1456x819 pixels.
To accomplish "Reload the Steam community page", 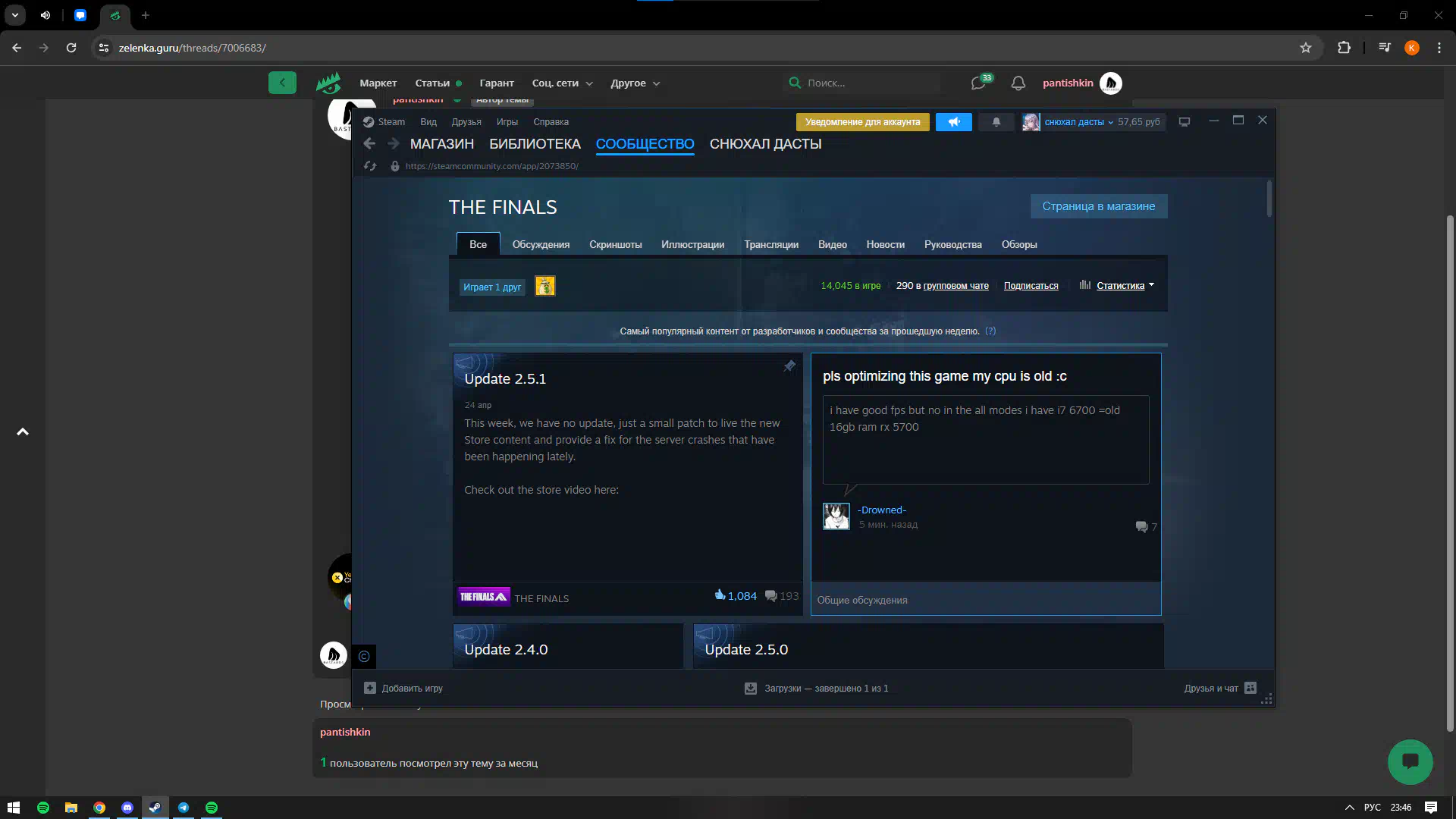I will 370,166.
